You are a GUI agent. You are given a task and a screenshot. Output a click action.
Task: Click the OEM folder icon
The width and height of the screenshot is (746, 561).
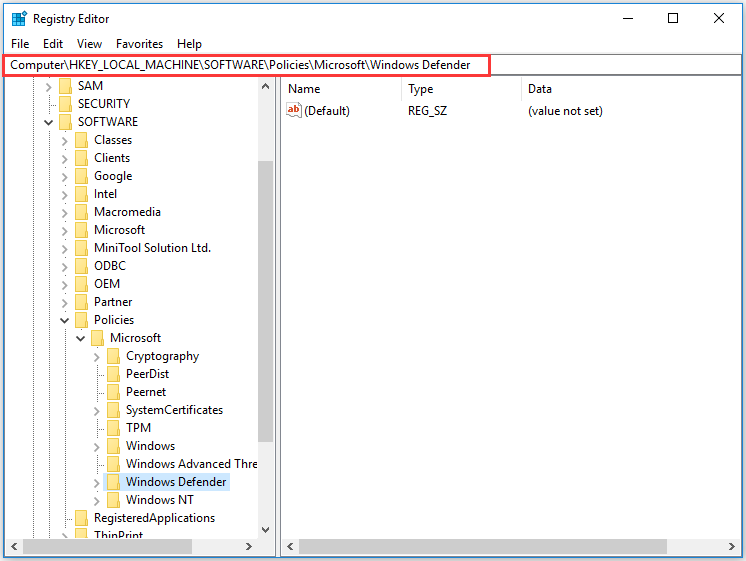click(x=81, y=284)
